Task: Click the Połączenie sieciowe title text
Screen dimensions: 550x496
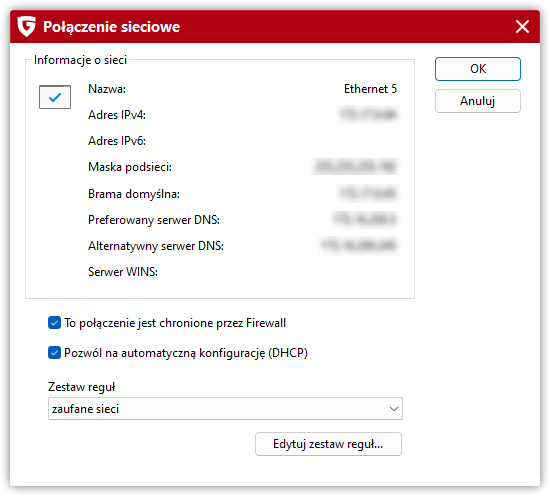Action: [x=111, y=27]
